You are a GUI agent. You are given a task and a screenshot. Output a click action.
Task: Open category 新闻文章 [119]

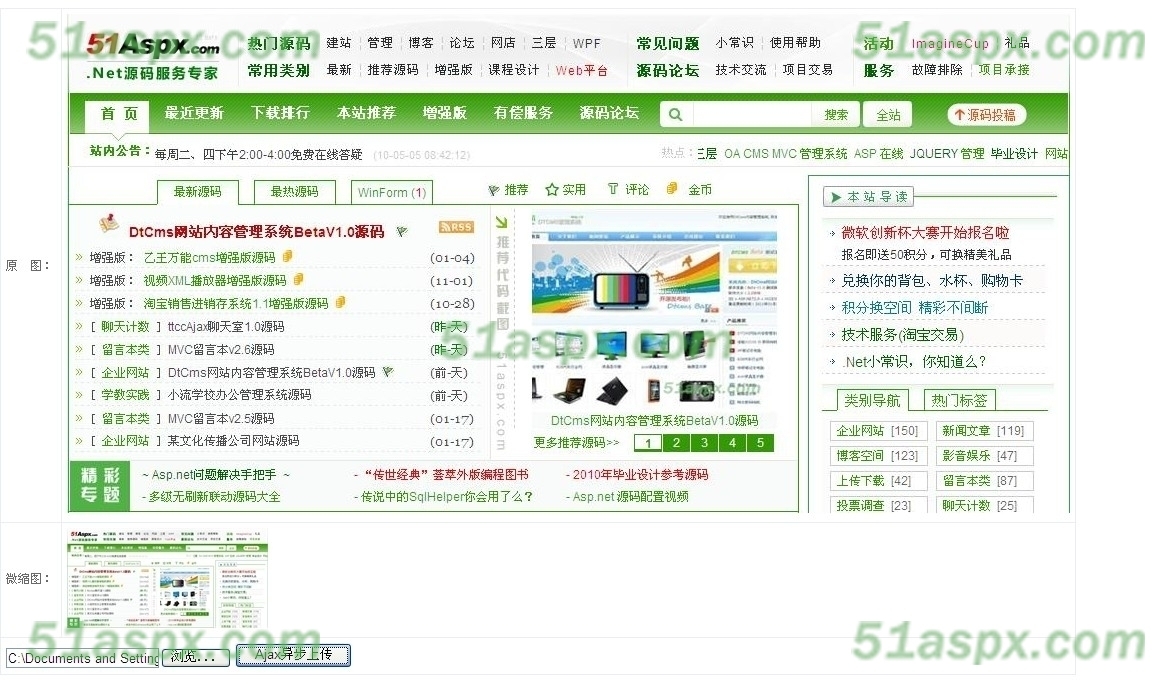(983, 431)
